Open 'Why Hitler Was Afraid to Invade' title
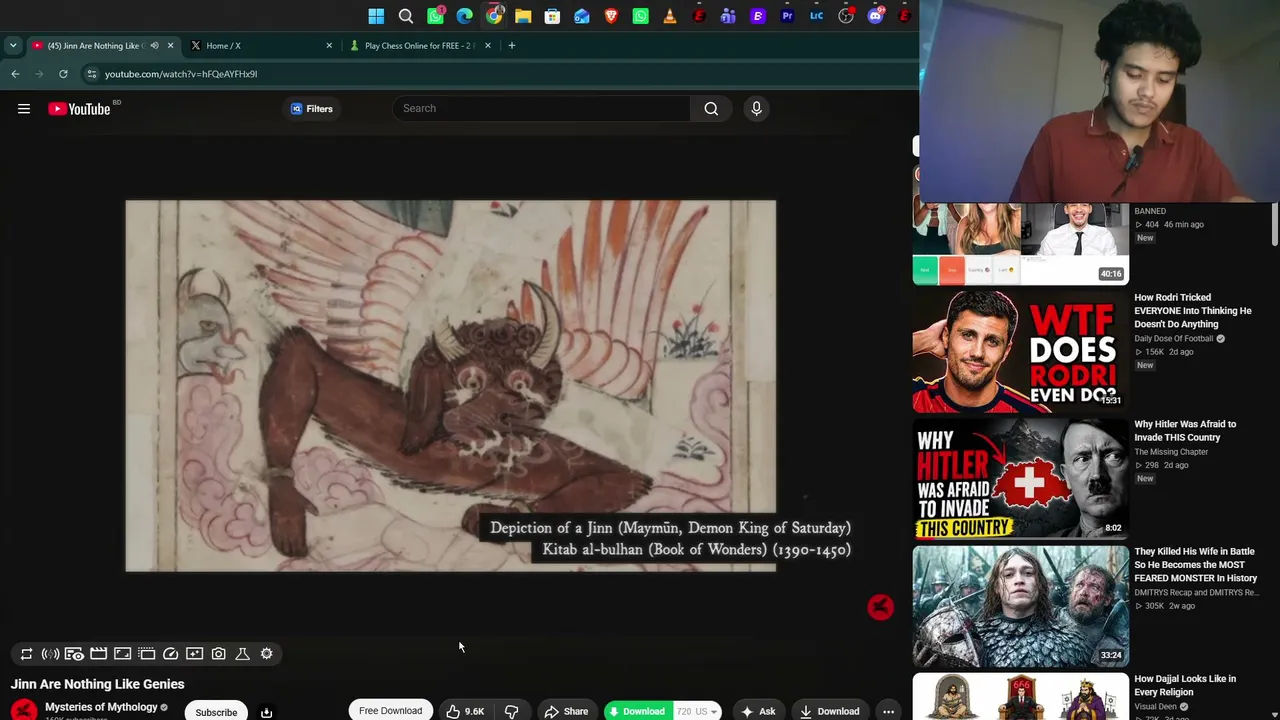Screen dimensions: 1280x720 [x=1185, y=431]
